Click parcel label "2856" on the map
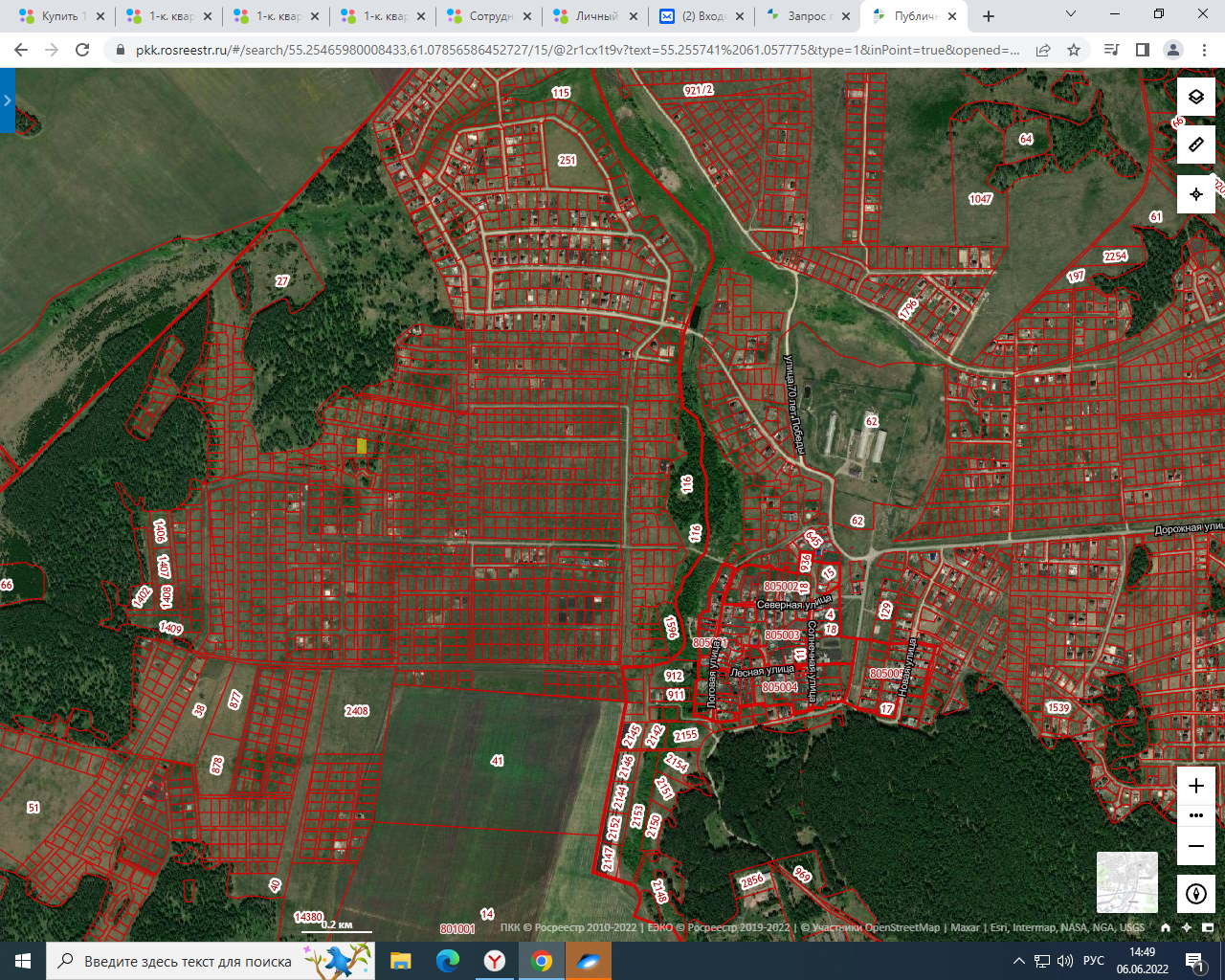The height and width of the screenshot is (980, 1225). coord(752,881)
